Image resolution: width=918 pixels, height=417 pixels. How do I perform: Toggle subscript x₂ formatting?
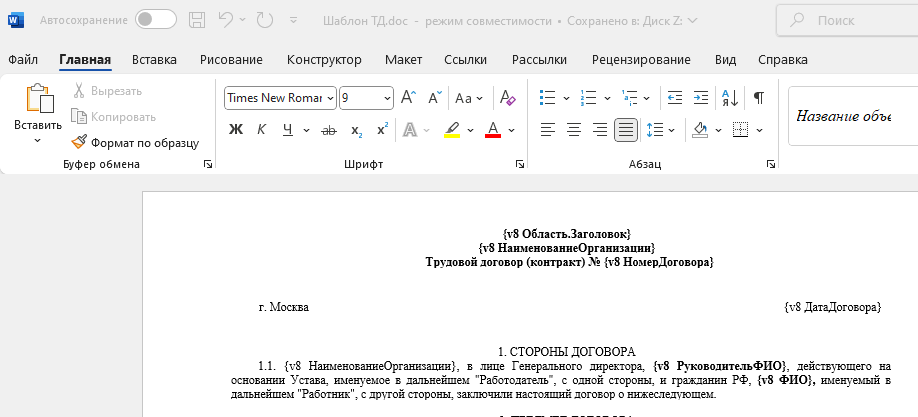point(357,130)
